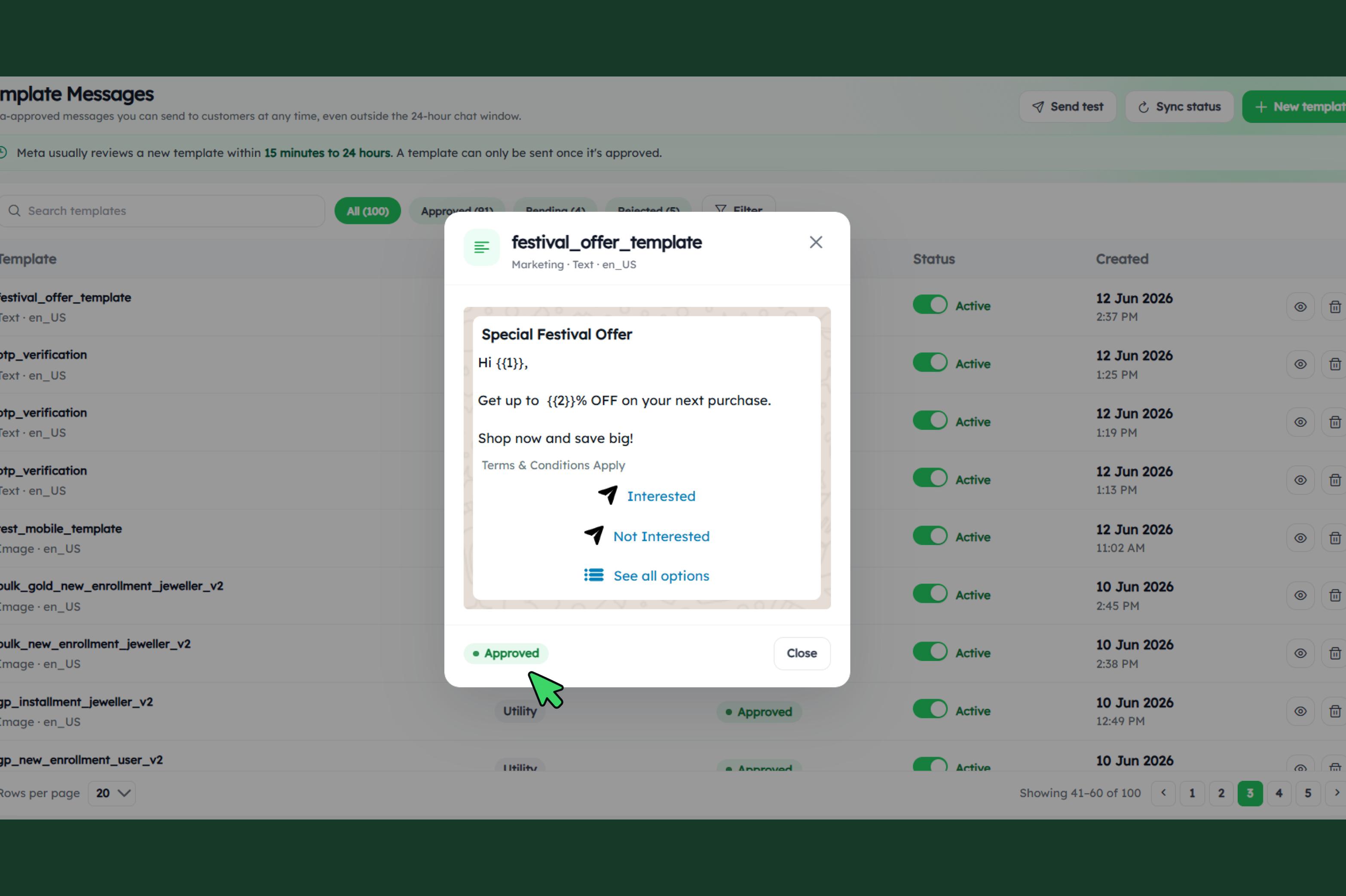Screen dimensions: 1346x896
Task: Go to next page with right chevron
Action: 1336,793
